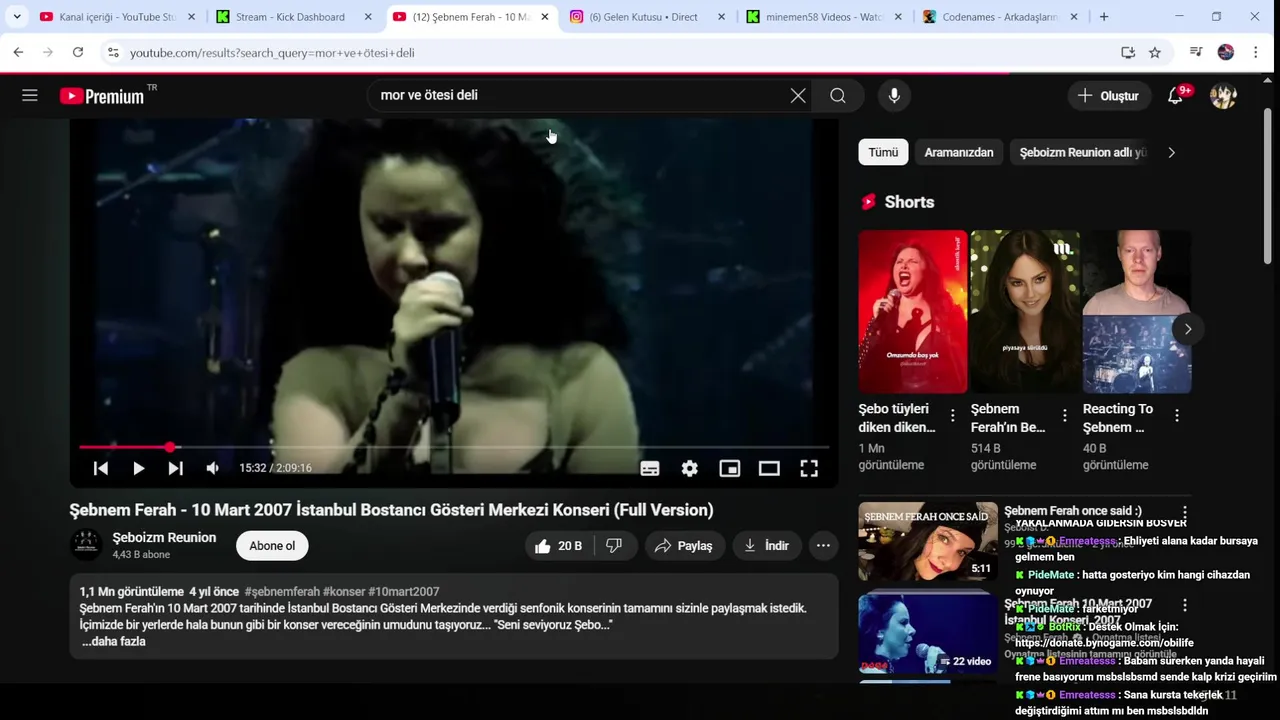The height and width of the screenshot is (720, 1280).
Task: Open options for 10 Mart 2007 playlist
Action: tap(1185, 605)
